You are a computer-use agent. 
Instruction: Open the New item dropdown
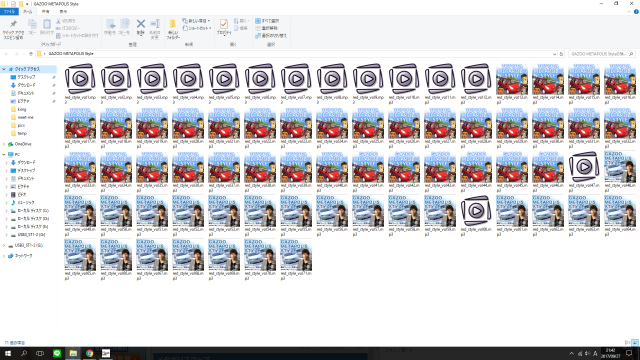click(x=196, y=21)
